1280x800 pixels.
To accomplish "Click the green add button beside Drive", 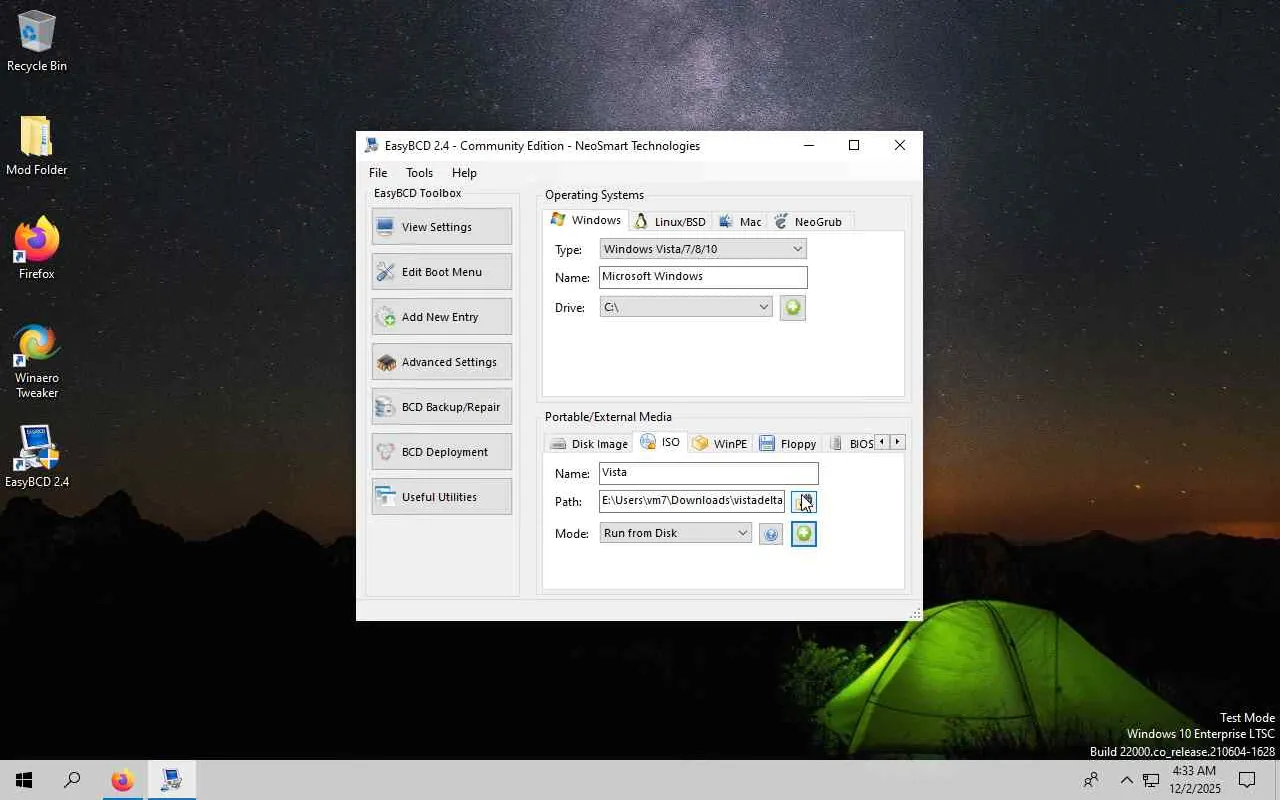I will (x=793, y=308).
